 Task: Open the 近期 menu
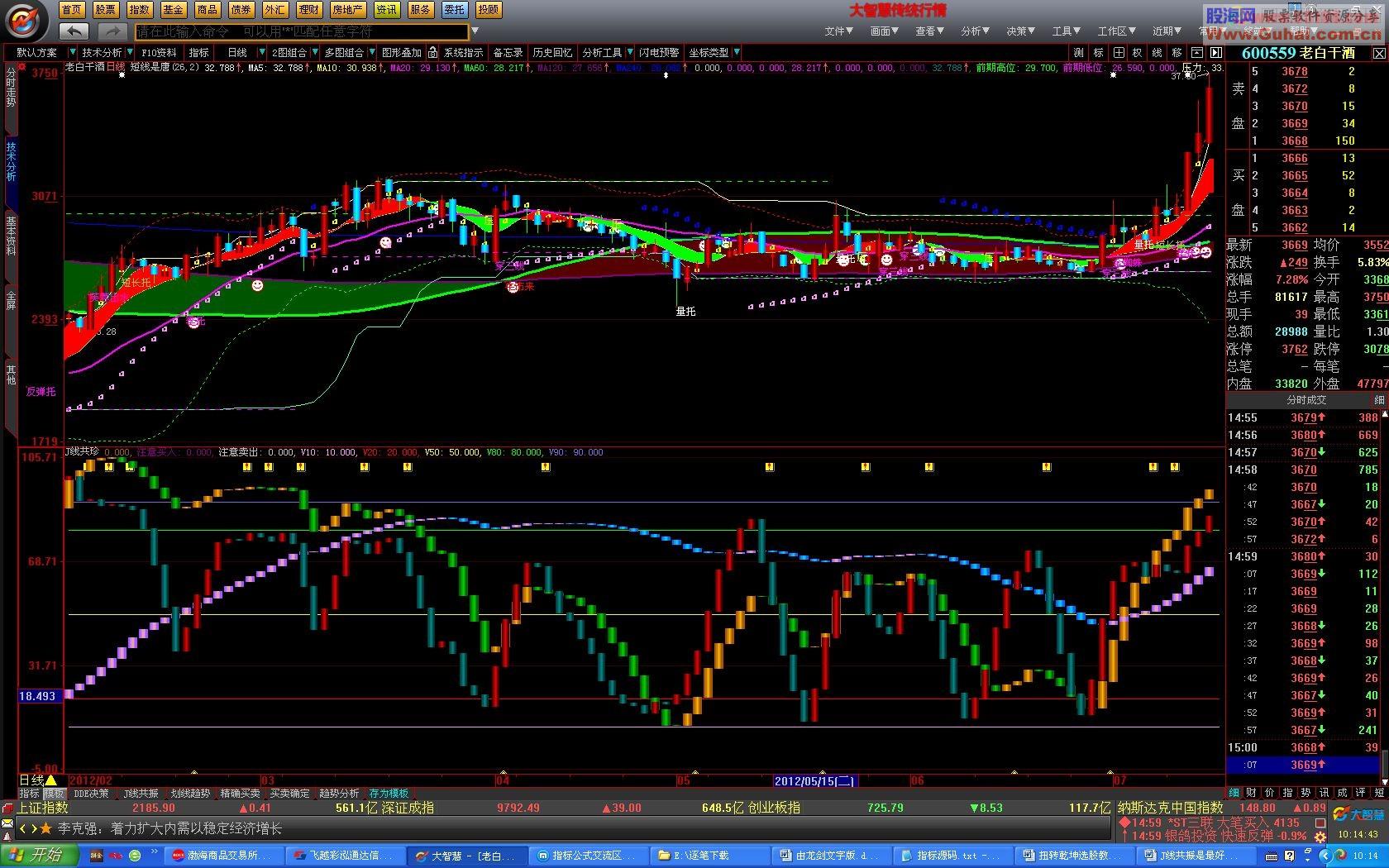pyautogui.click(x=1167, y=31)
